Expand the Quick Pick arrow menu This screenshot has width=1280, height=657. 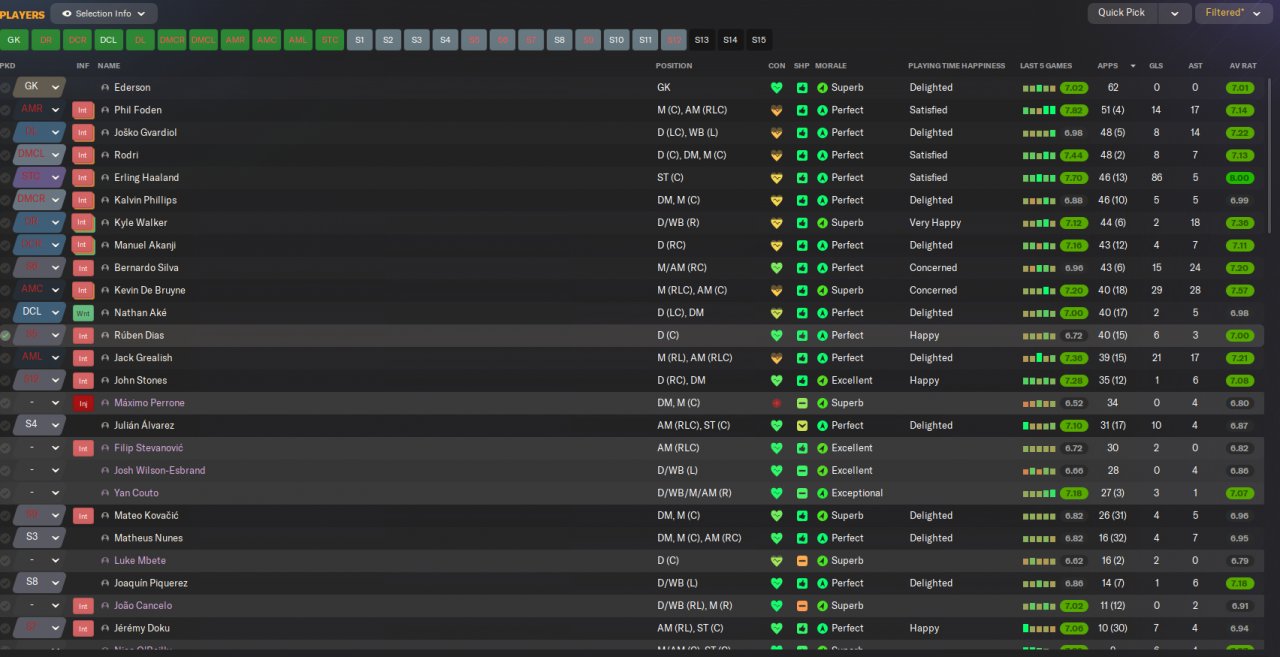[x=1174, y=13]
